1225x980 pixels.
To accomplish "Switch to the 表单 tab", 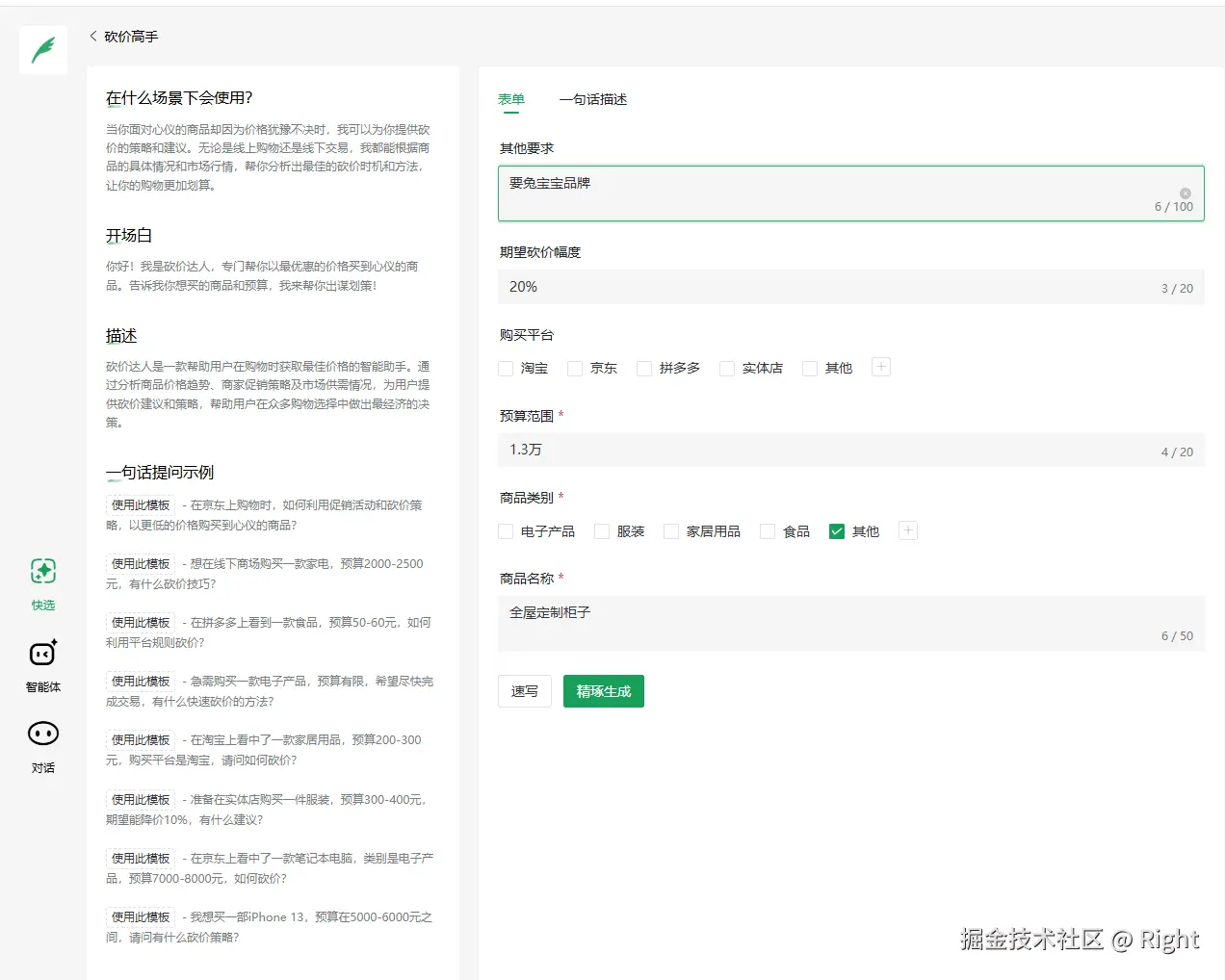I will pos(510,99).
